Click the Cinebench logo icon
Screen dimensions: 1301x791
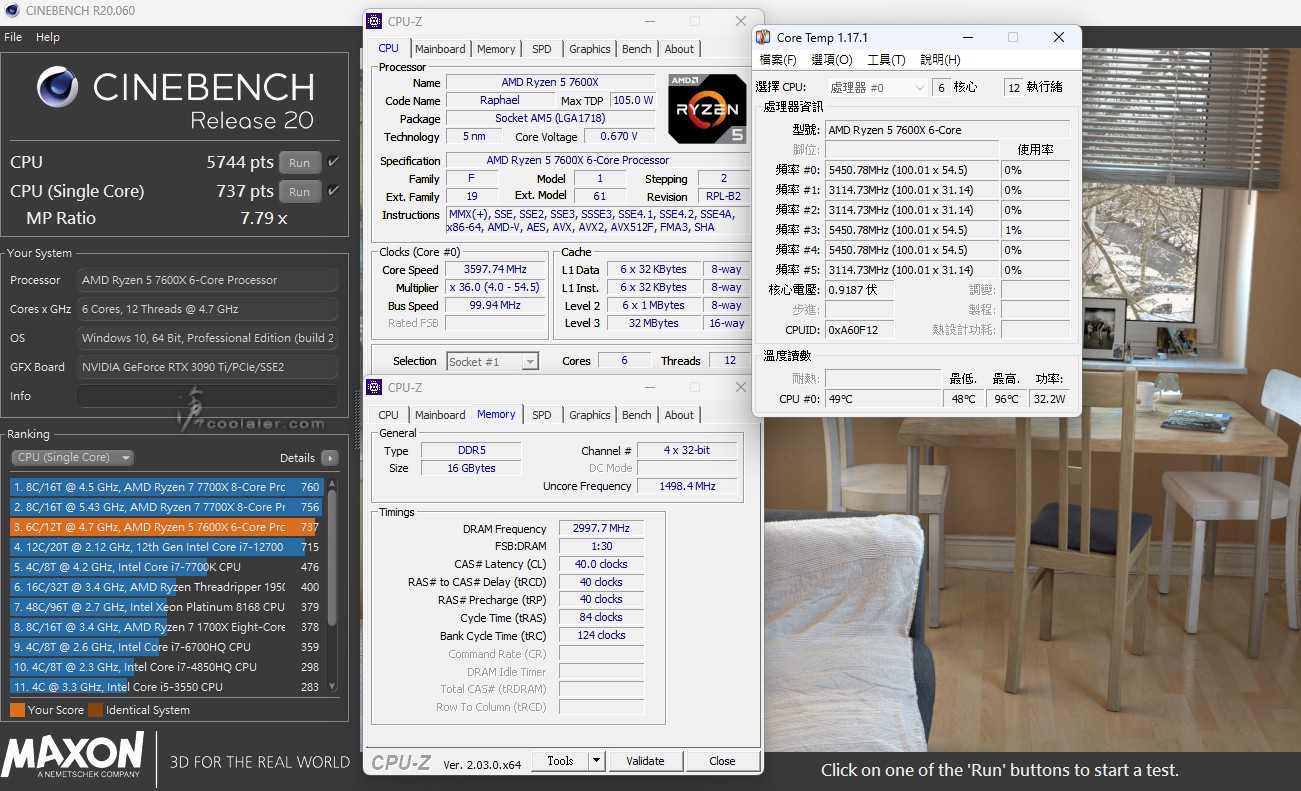(x=57, y=87)
